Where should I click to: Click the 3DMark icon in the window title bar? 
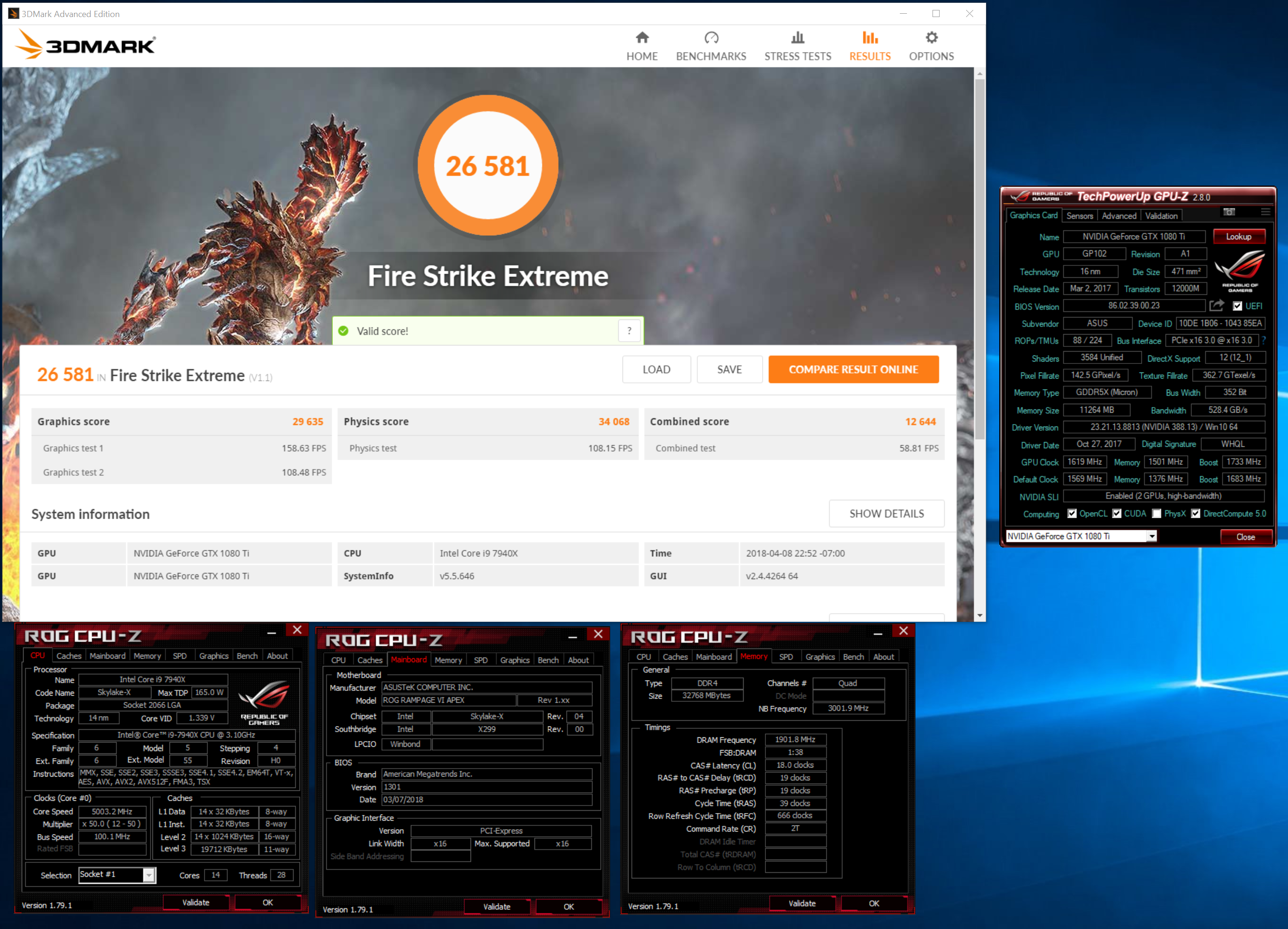(13, 13)
